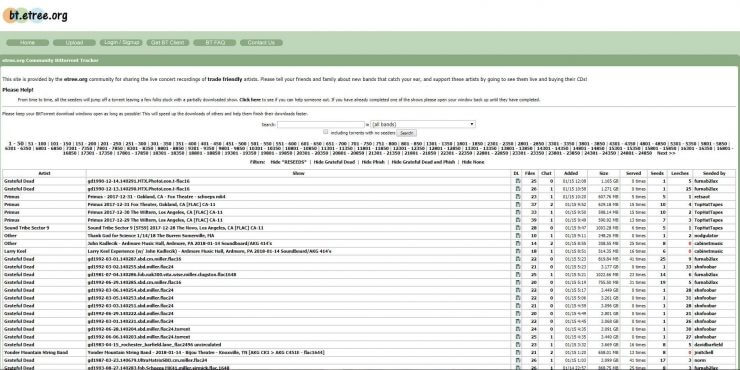Open results page 51 - 100
Viewport: 740px width, 370px height.
coord(36,143)
